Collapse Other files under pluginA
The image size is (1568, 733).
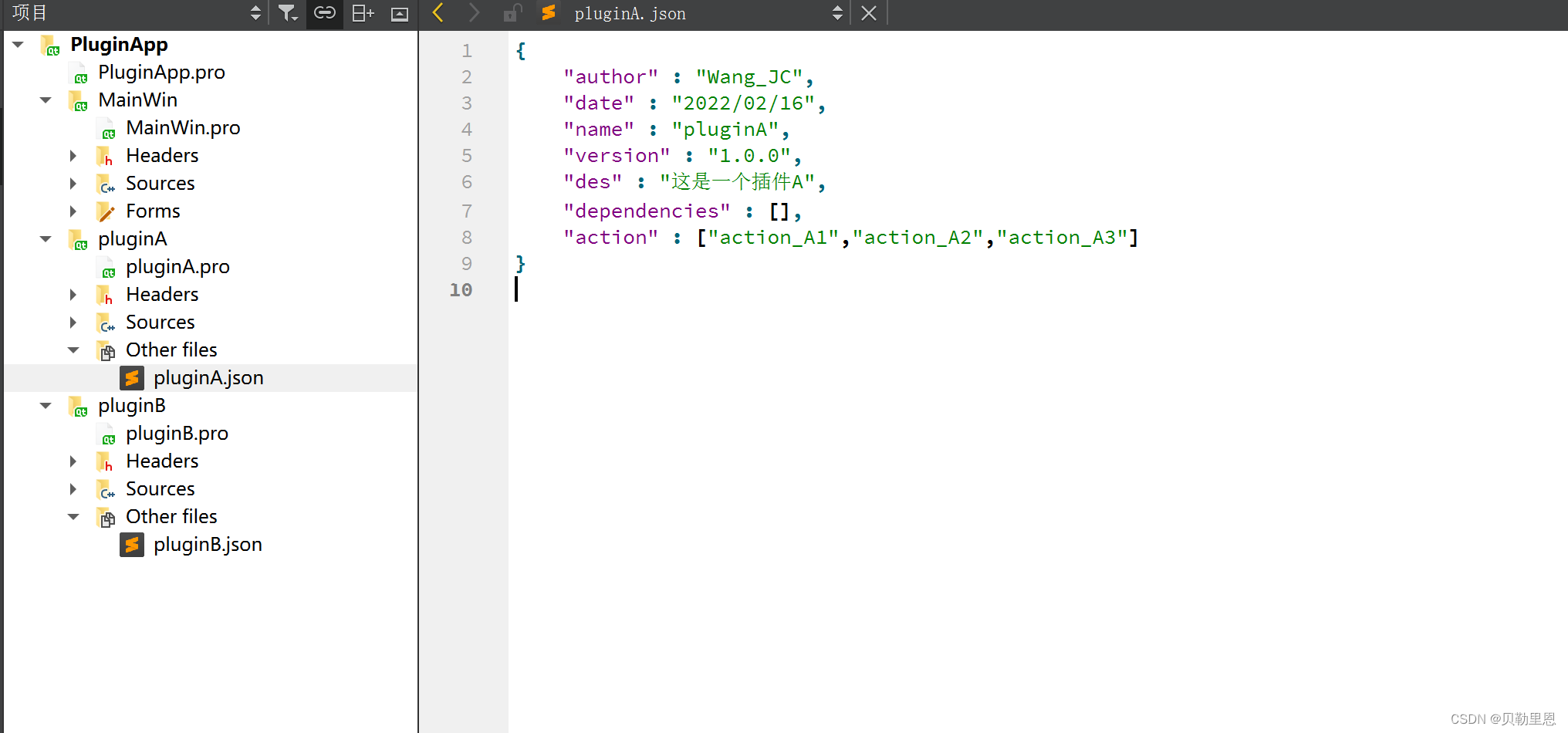pyautogui.click(x=74, y=350)
